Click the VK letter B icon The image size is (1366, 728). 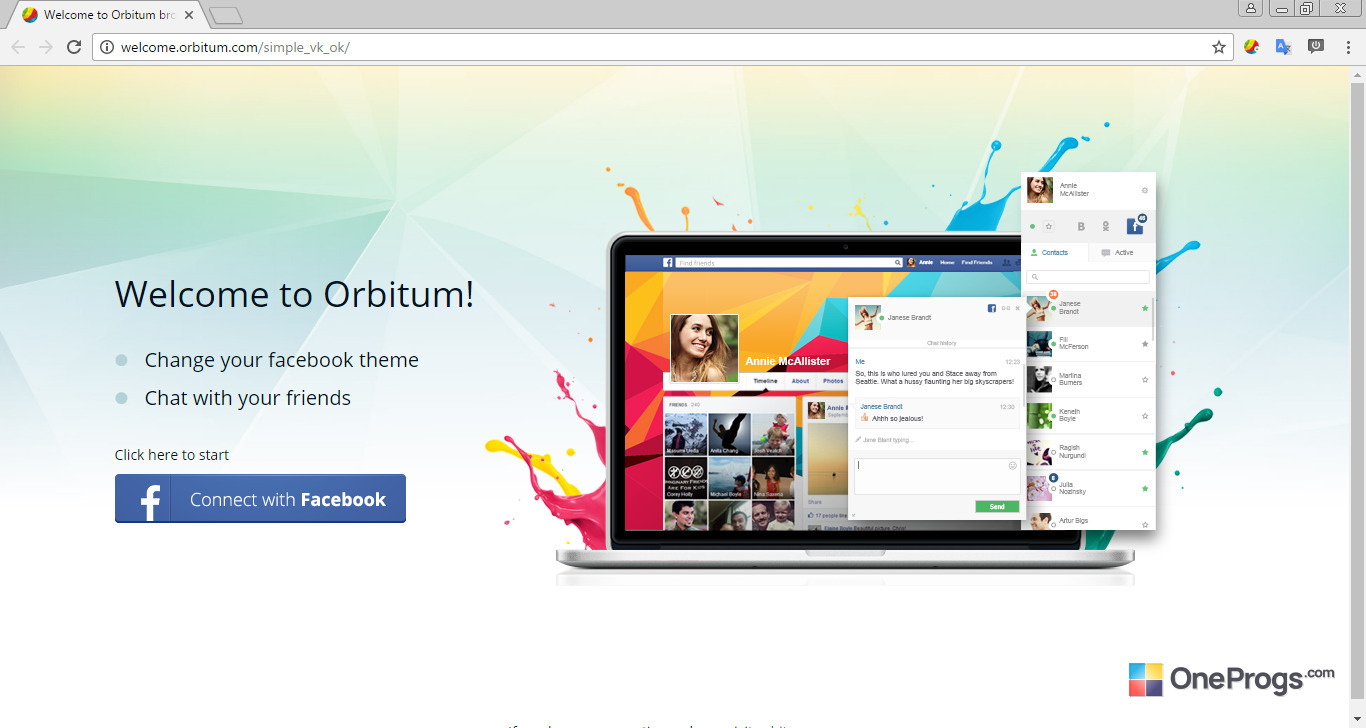[x=1081, y=227]
